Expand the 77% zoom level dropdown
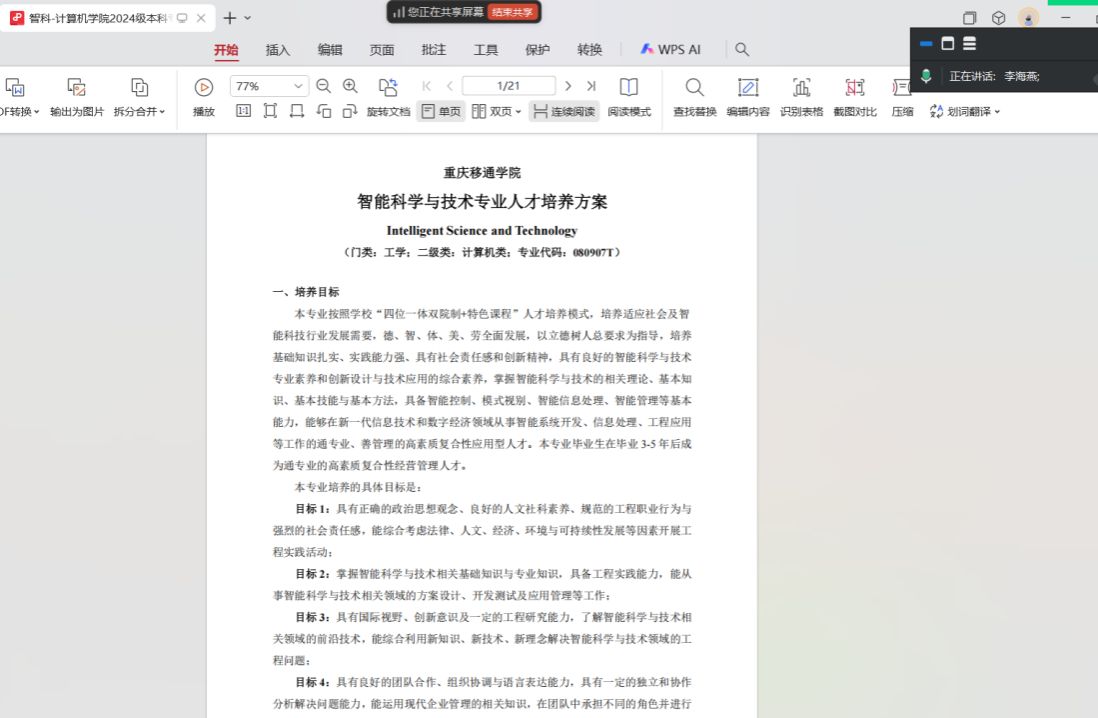The image size is (1098, 718). click(298, 87)
